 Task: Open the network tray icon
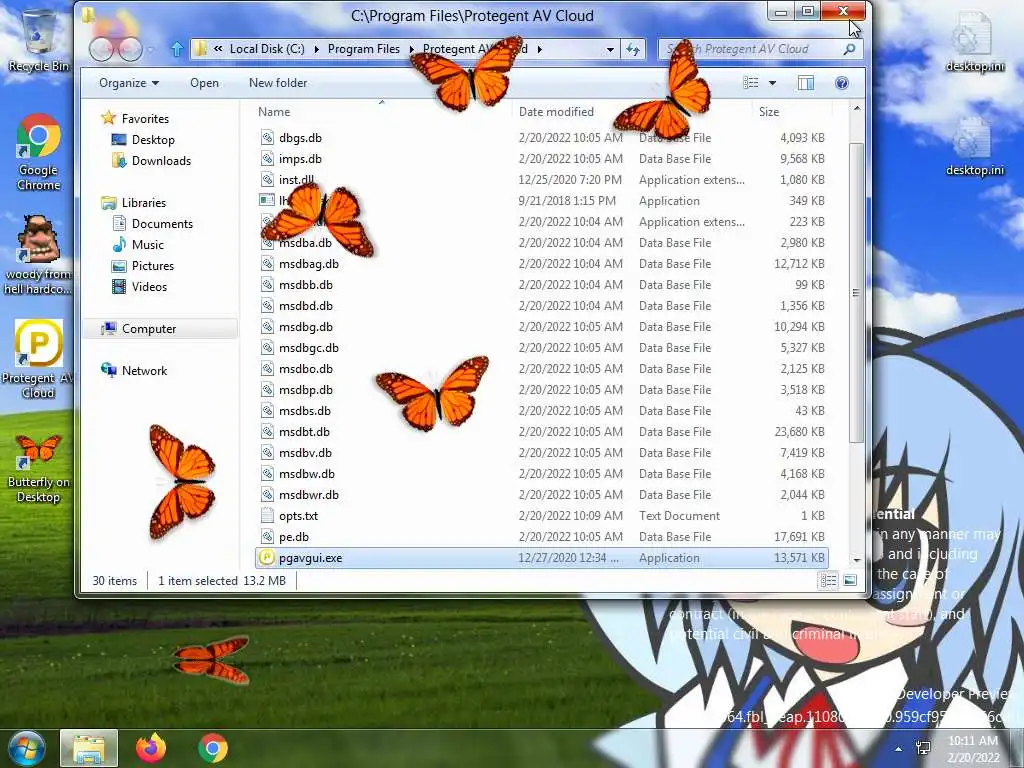pos(923,749)
